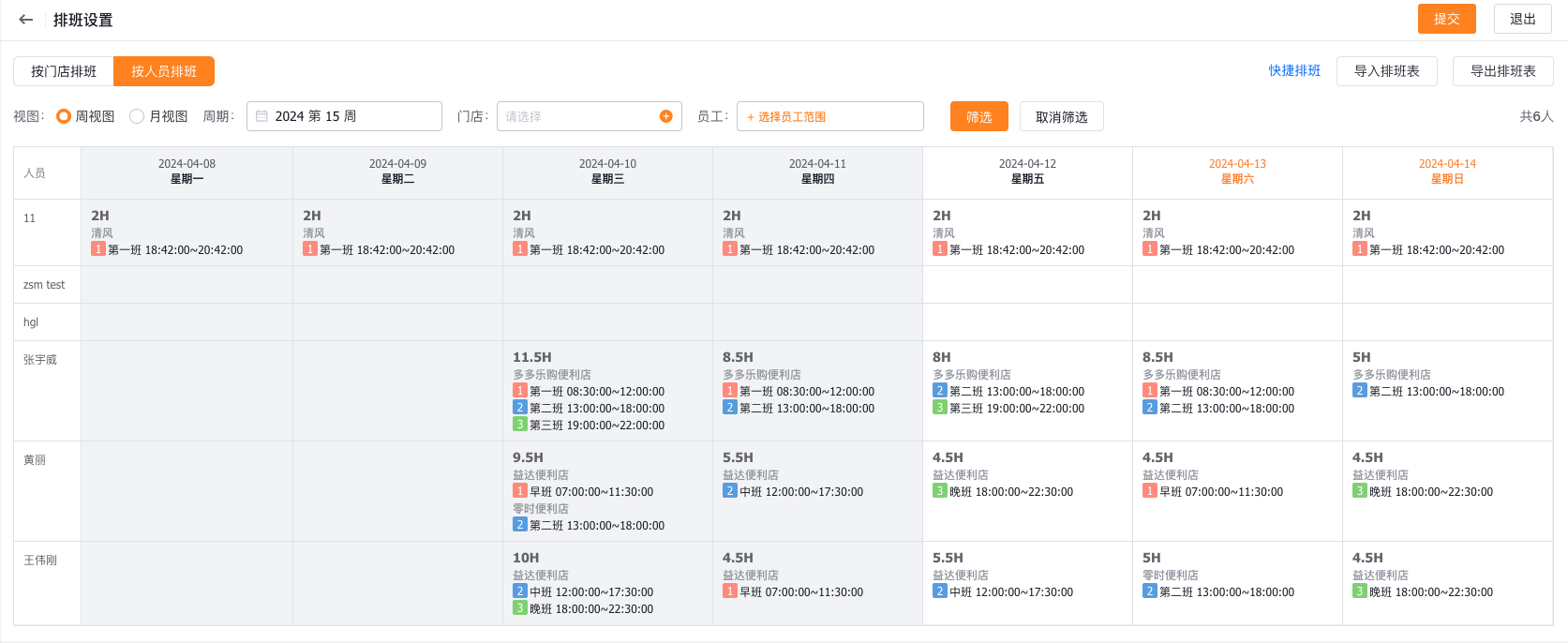Click employee name 王伟刚 in the table
The width and height of the screenshot is (1568, 643).
click(40, 561)
